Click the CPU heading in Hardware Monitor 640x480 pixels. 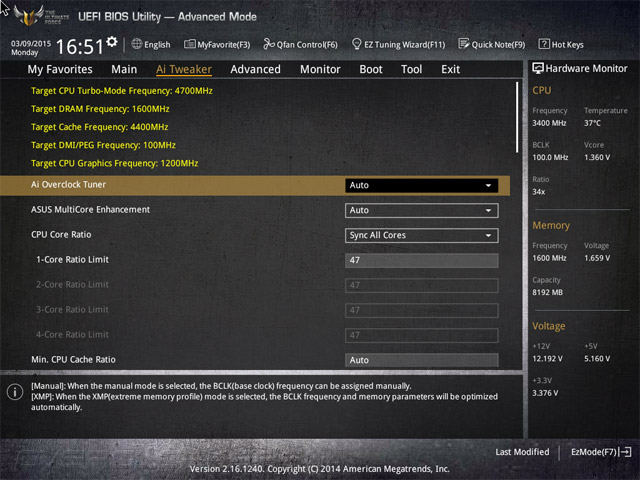(x=541, y=90)
